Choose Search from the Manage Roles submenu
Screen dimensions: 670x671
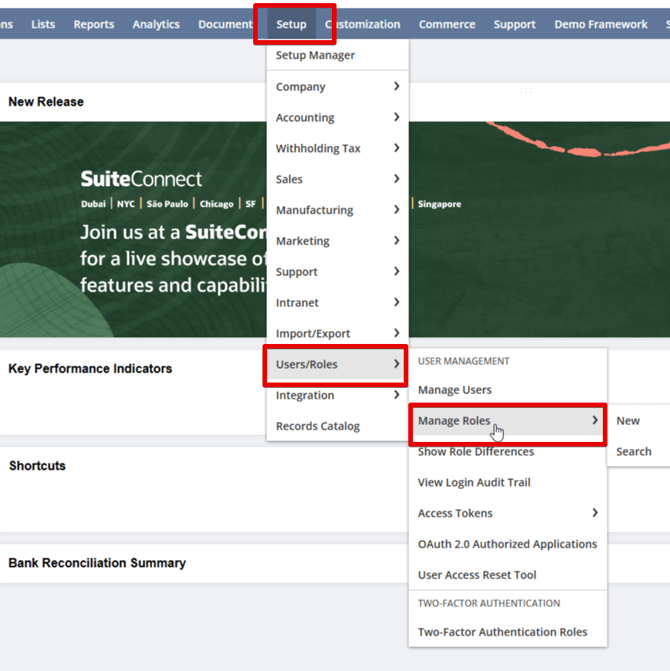point(634,452)
